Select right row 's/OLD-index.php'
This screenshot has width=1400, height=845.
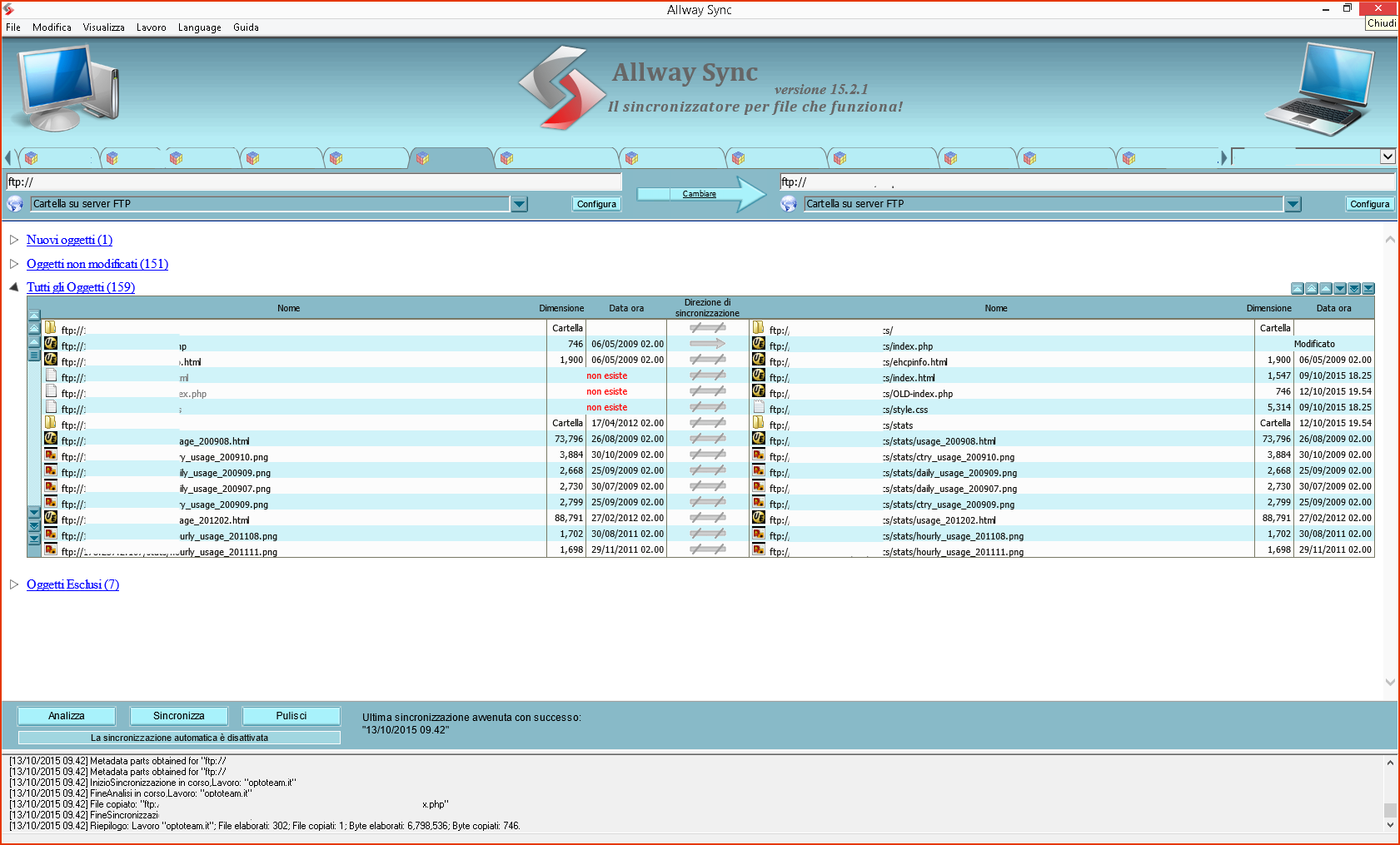point(1062,392)
